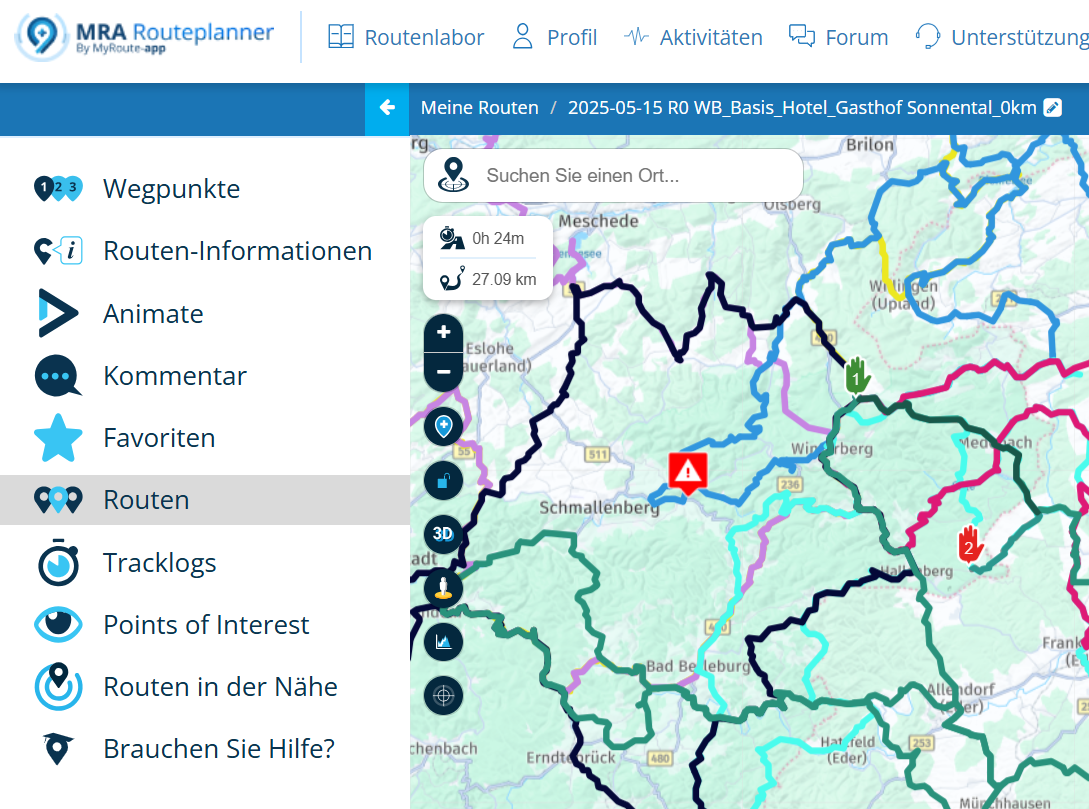
Task: Go to Aktivitäten in top navigation
Action: pyautogui.click(x=693, y=38)
